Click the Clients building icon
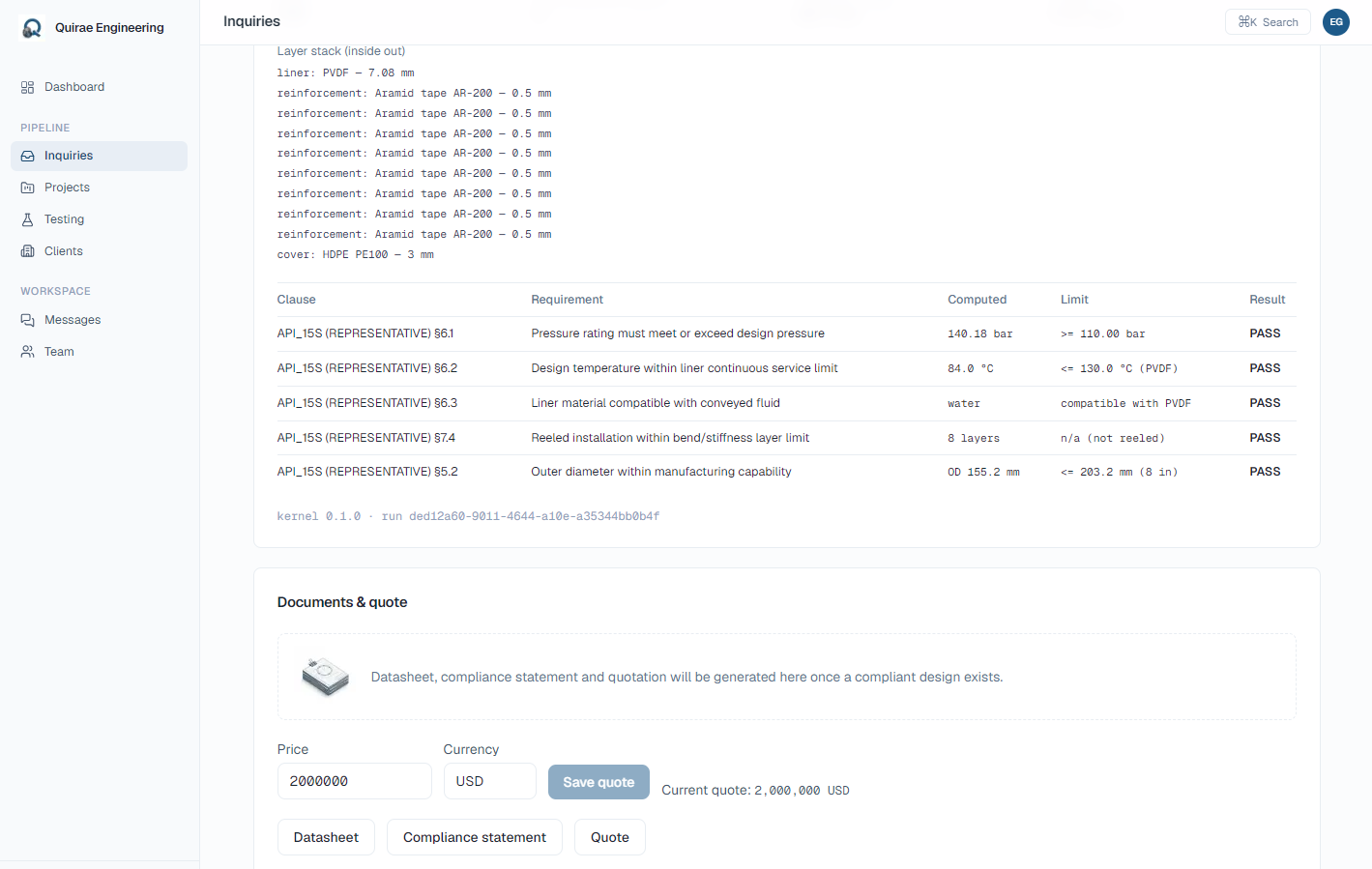The height and width of the screenshot is (869, 1372). [27, 251]
